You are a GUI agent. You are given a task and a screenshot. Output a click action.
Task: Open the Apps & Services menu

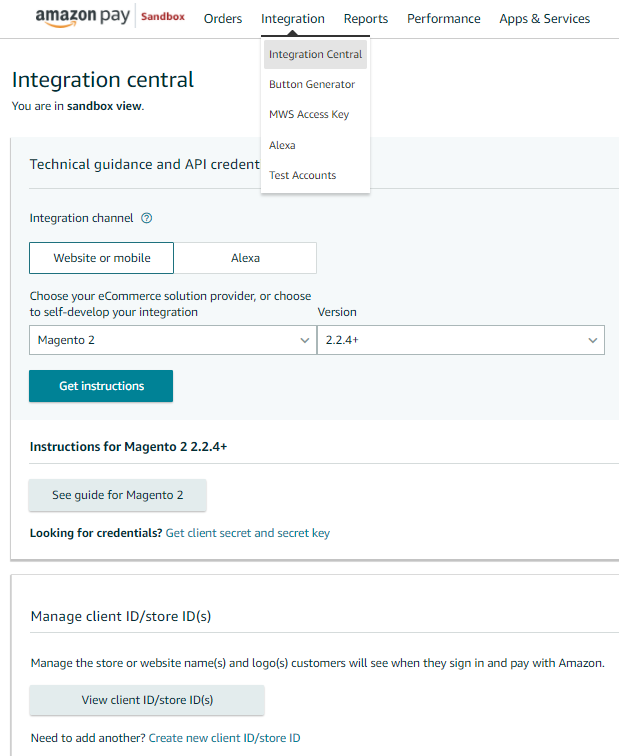click(x=544, y=19)
